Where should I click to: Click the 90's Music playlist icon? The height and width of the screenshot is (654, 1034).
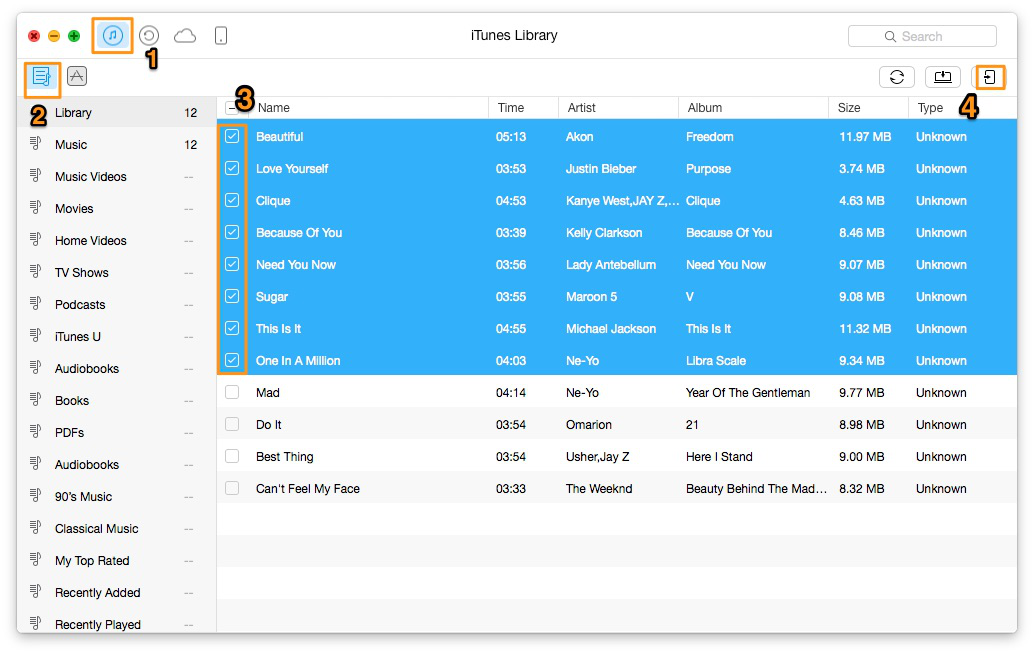[36, 495]
